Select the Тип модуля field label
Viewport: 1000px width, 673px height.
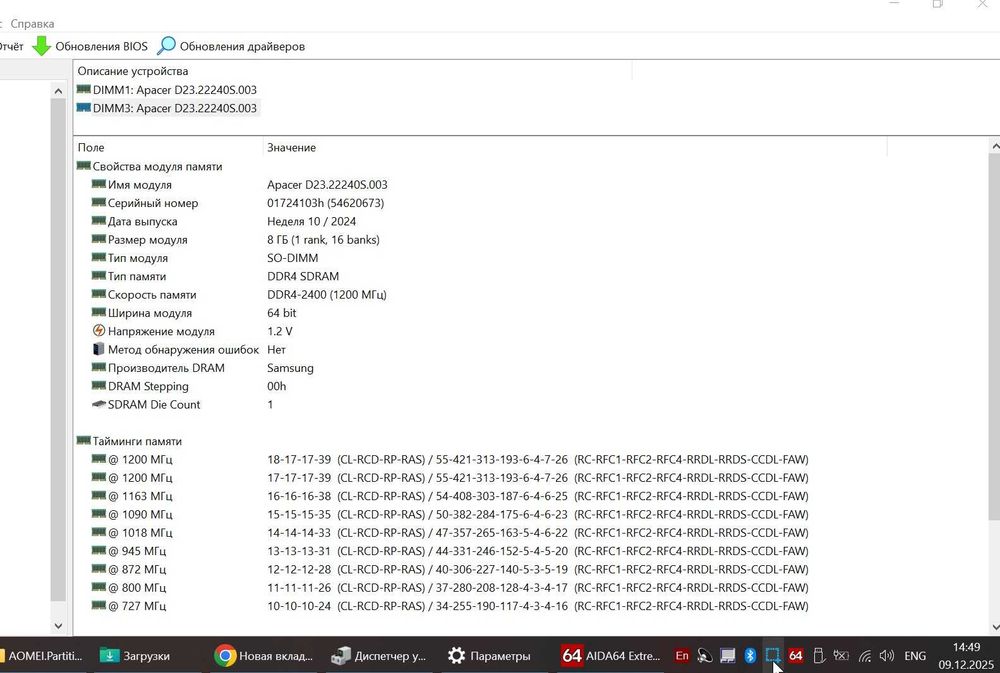coord(138,258)
